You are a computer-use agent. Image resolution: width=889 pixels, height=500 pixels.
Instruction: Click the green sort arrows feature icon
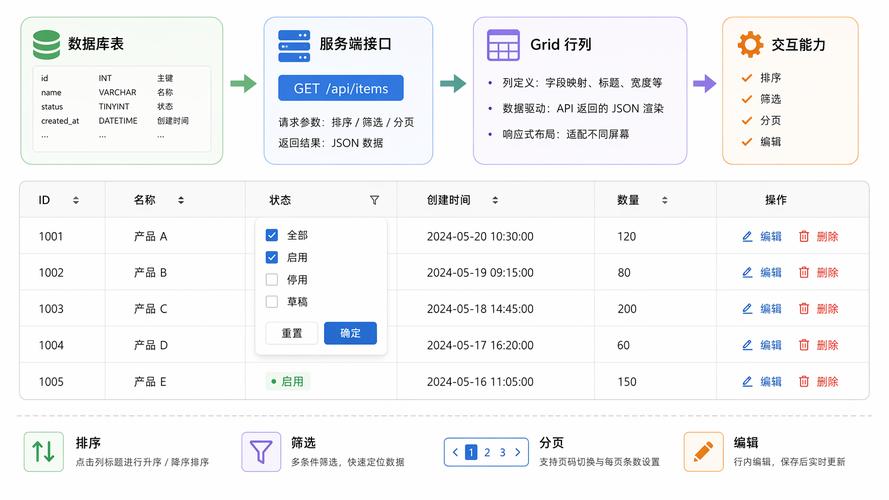(44, 452)
